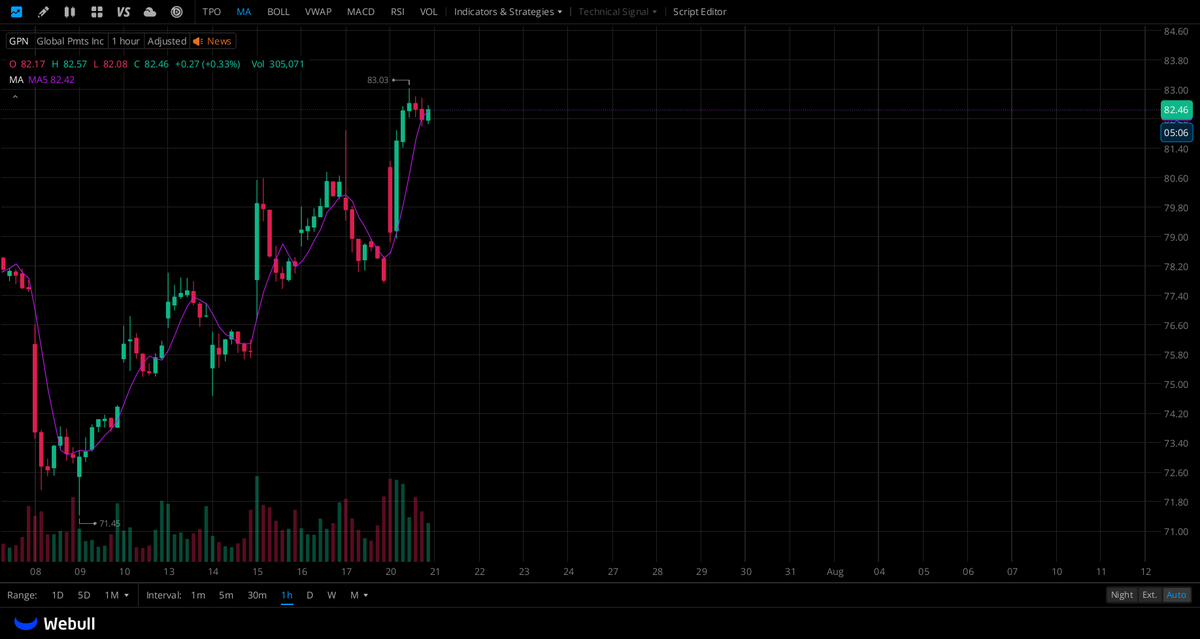This screenshot has width=1200, height=639.
Task: Switch interval to 5m
Action: pos(226,595)
